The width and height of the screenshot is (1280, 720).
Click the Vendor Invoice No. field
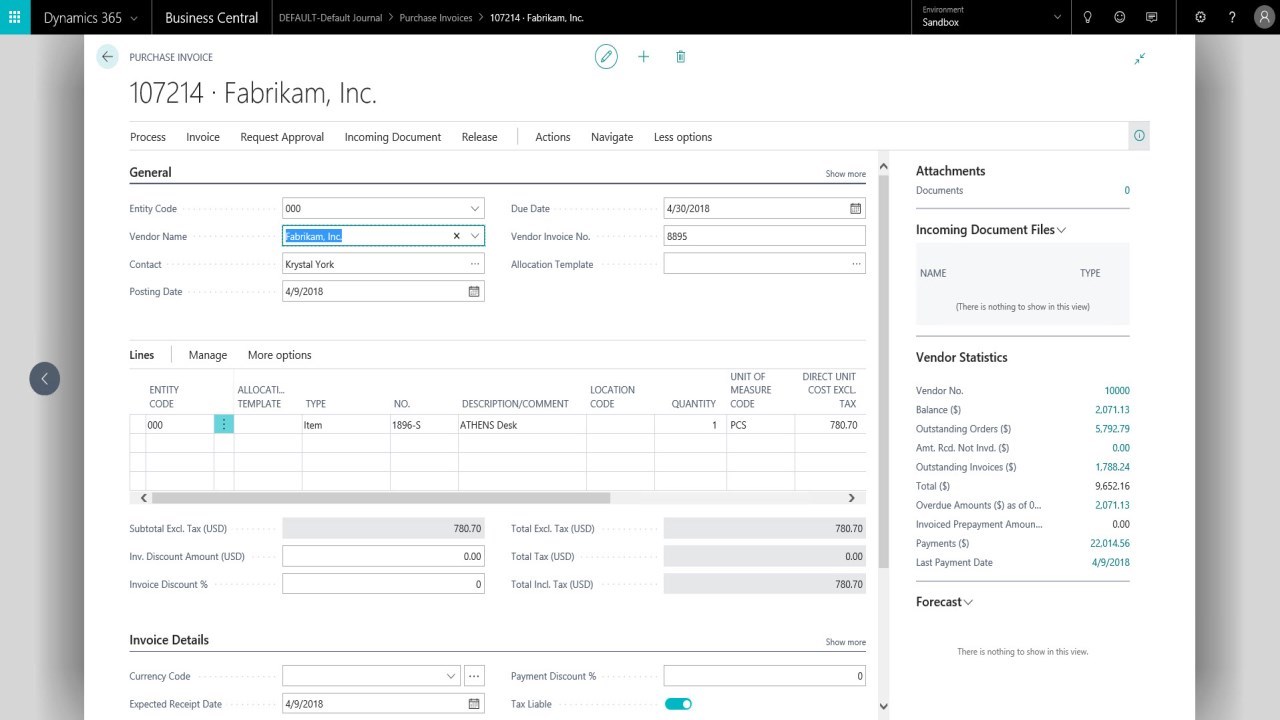[x=764, y=236]
